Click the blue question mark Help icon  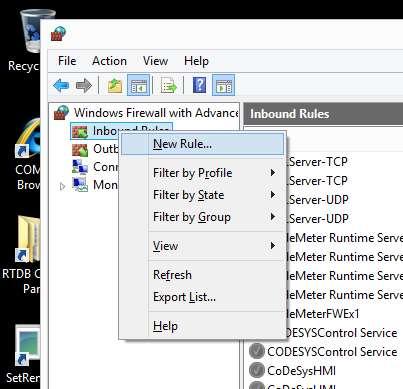199,85
